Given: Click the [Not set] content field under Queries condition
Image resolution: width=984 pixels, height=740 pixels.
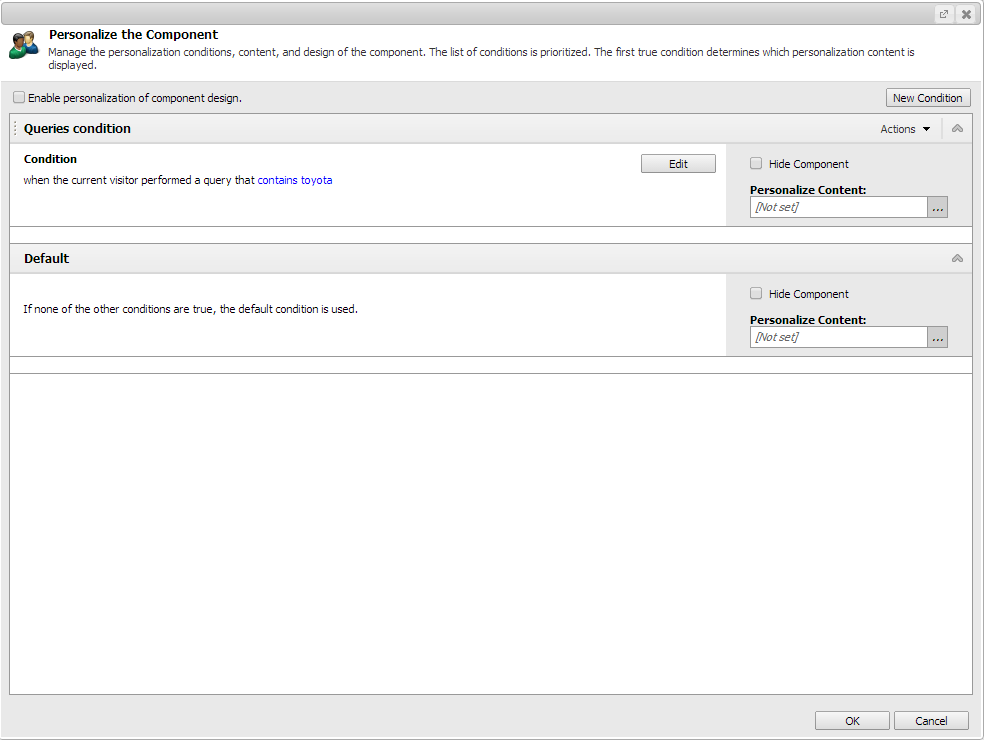Looking at the screenshot, I should tap(838, 207).
